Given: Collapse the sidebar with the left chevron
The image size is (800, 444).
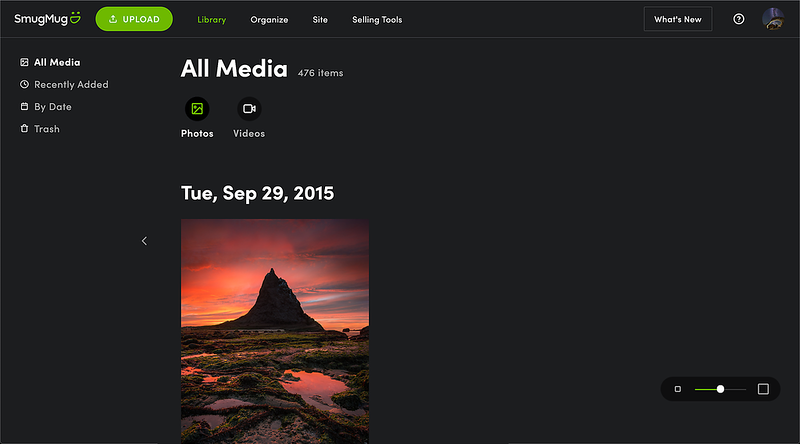Looking at the screenshot, I should pos(144,241).
